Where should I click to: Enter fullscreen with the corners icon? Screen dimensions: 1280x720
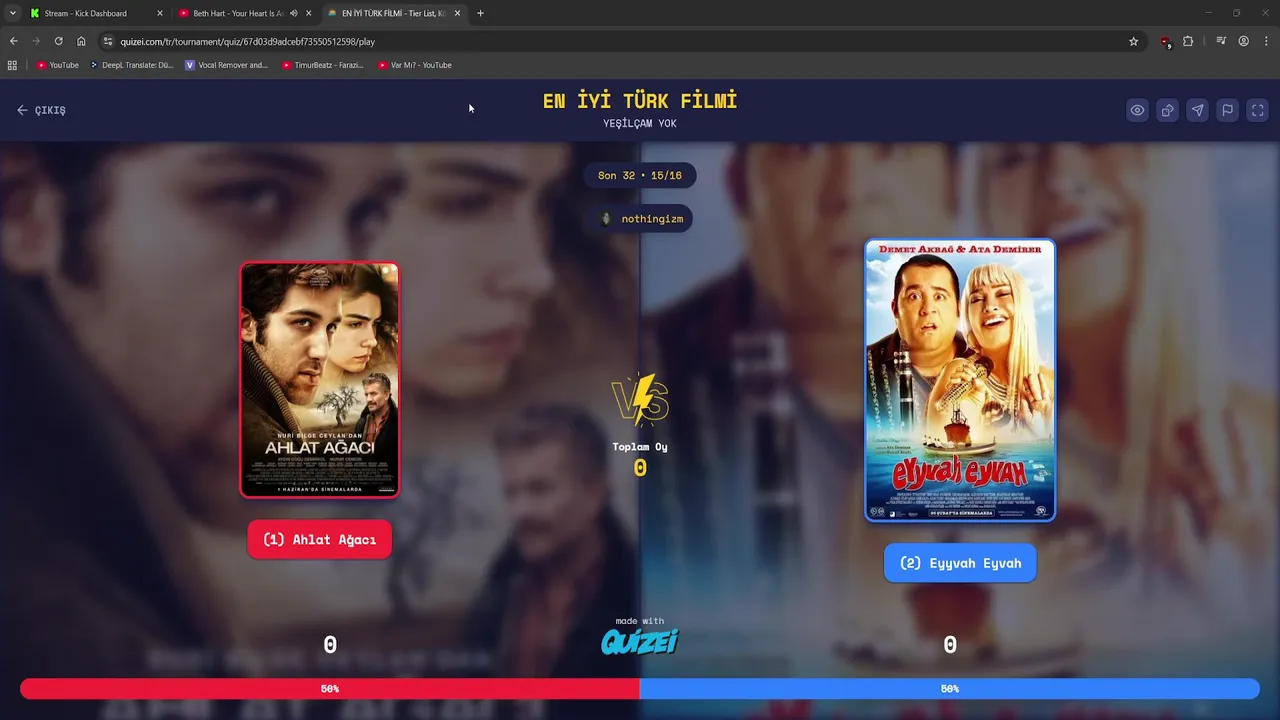pyautogui.click(x=1258, y=110)
